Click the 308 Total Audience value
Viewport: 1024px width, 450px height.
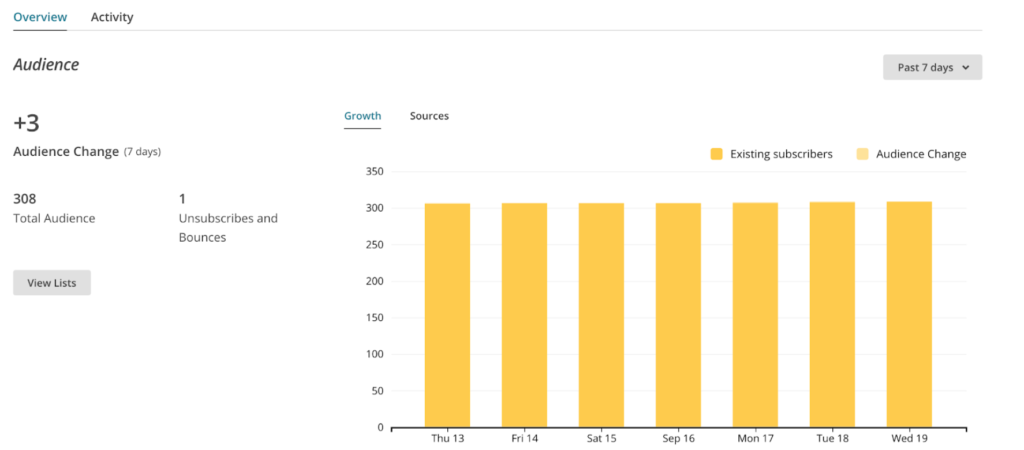point(25,199)
